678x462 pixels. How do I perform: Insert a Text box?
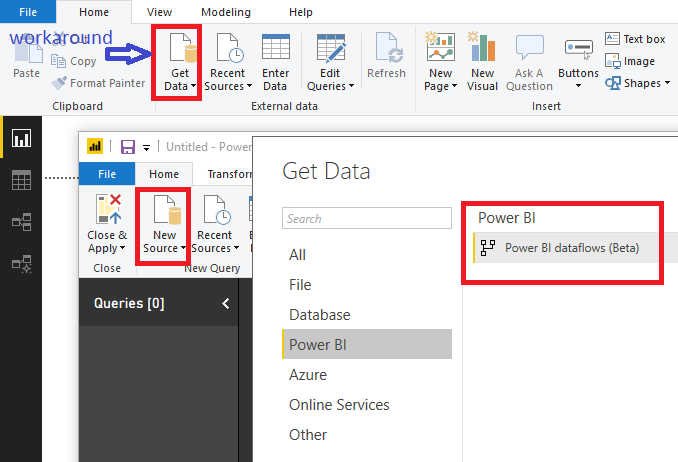pos(635,39)
